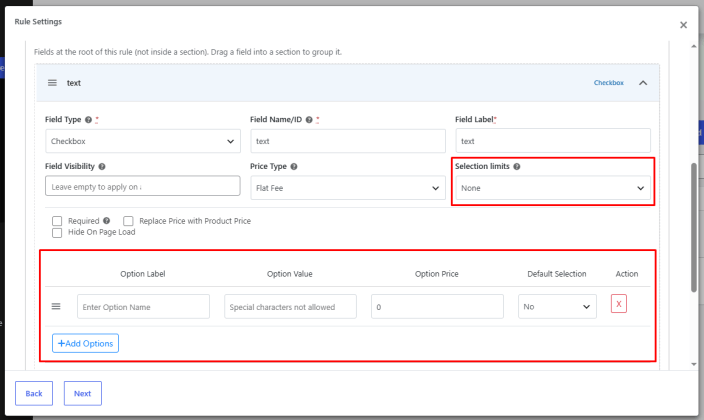Open the Price Type Flat Fee dropdown
This screenshot has width=704, height=420.
click(x=348, y=188)
